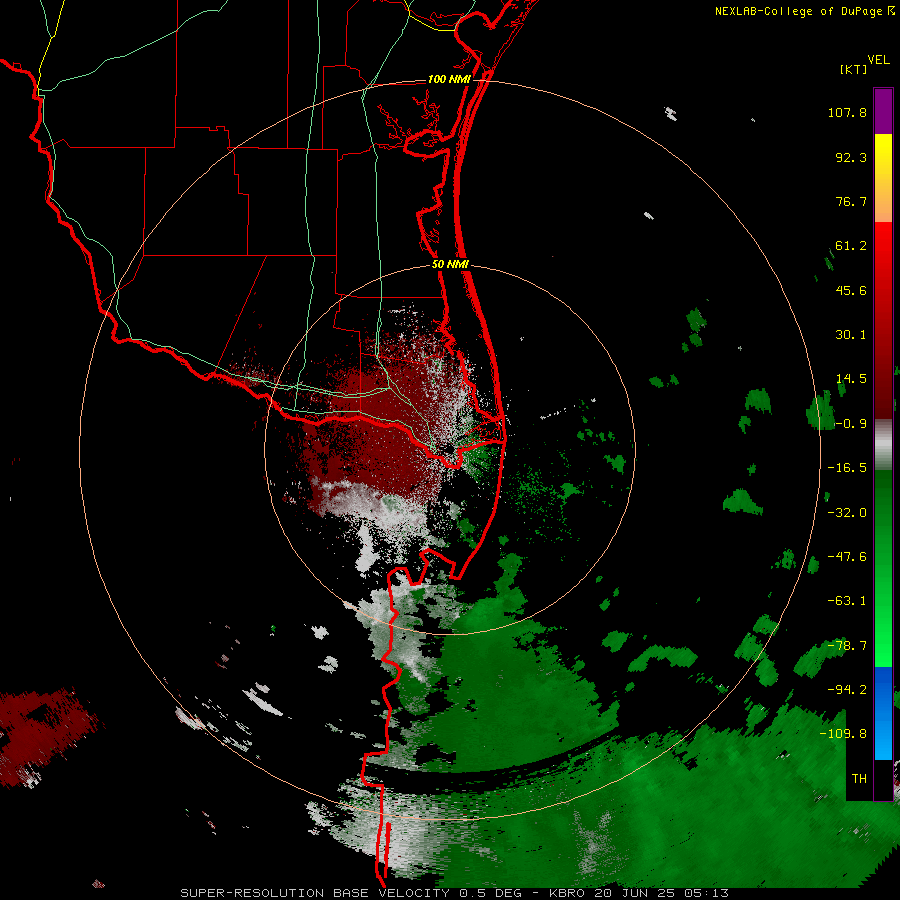Pick the purple segment of the color bar
Image resolution: width=900 pixels, height=900 pixels.
click(883, 111)
